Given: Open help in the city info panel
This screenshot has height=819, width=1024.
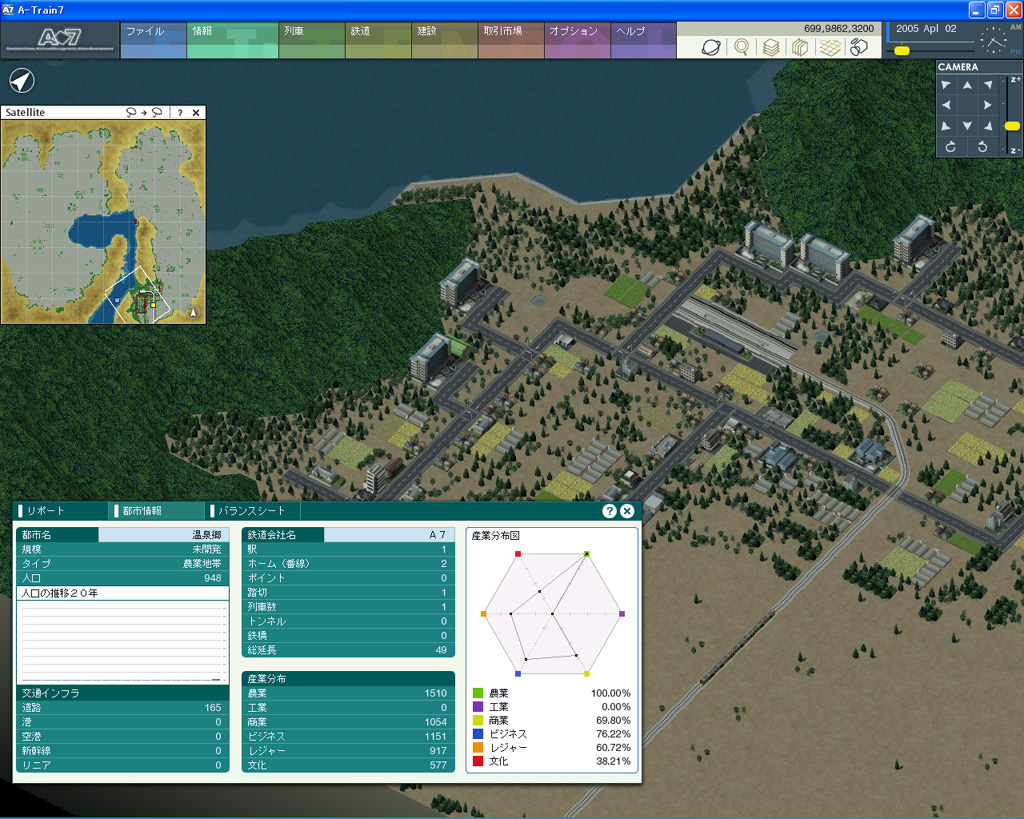Looking at the screenshot, I should click(x=609, y=511).
